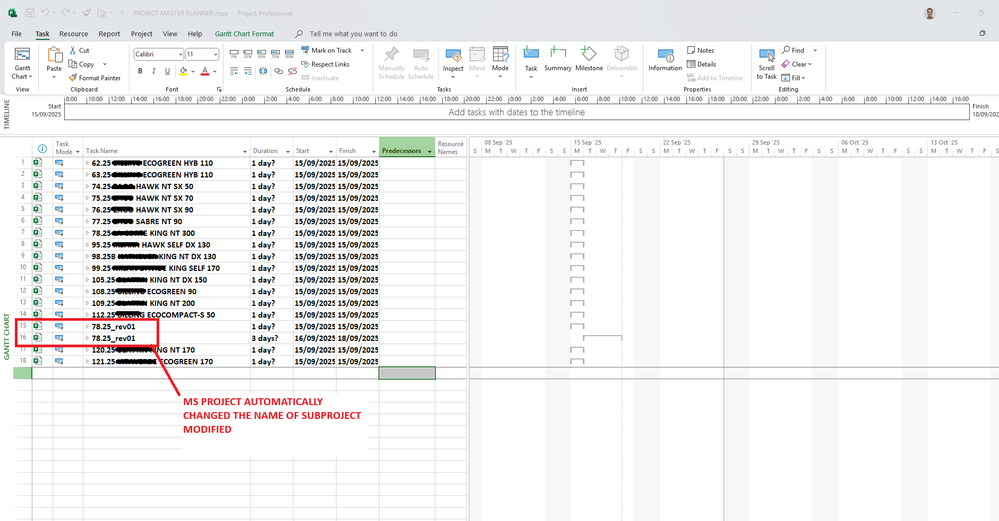Expand subproject 62.25 ECOGREEN HYB 110
Viewport: 999px width, 521px height.
click(87, 163)
